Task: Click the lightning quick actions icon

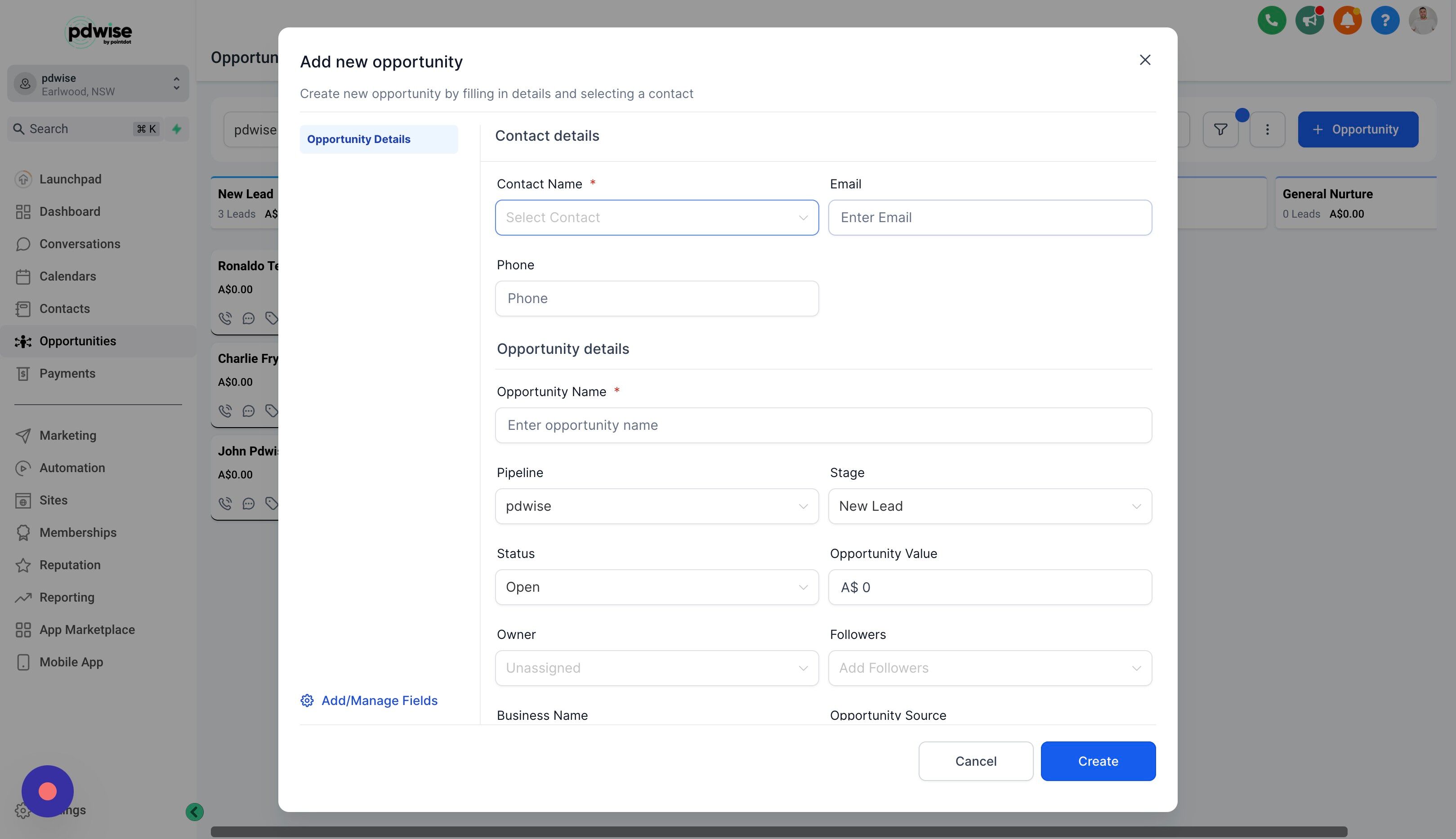Action: pyautogui.click(x=177, y=129)
